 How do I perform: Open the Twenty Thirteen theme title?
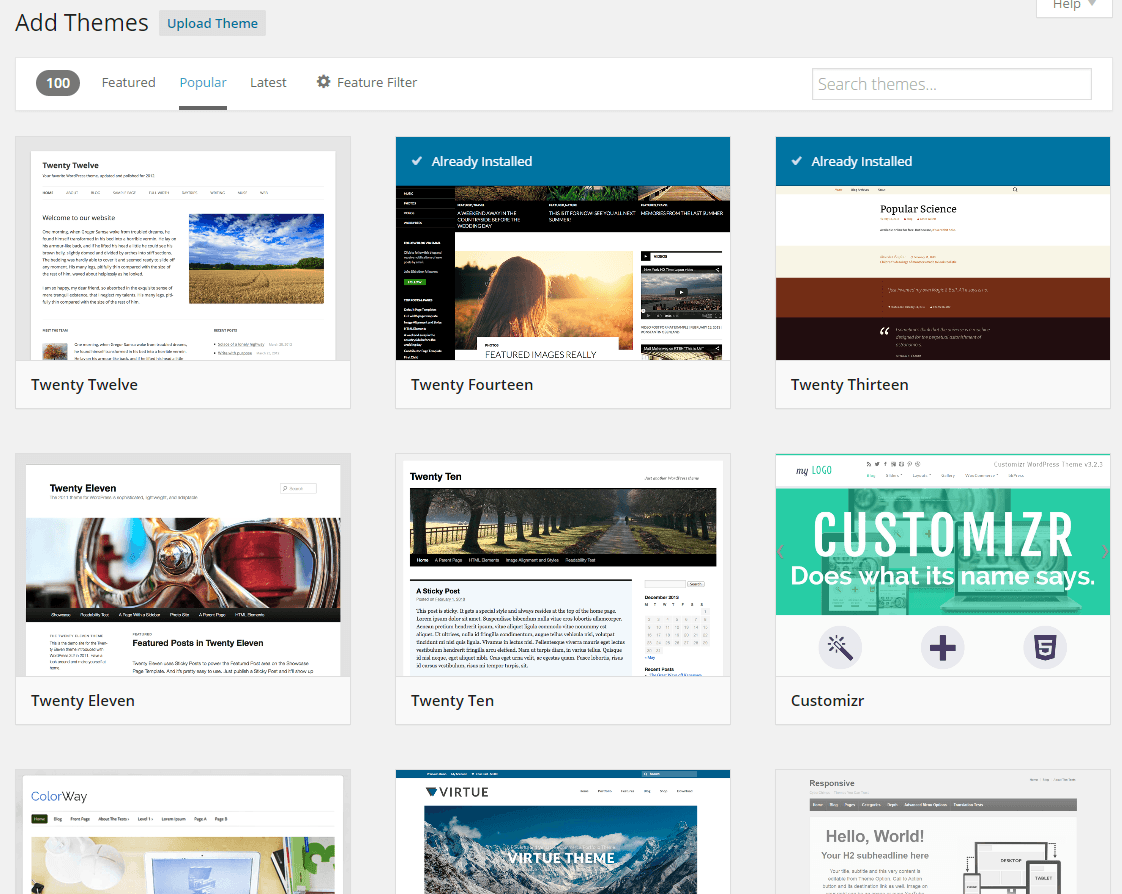click(849, 384)
